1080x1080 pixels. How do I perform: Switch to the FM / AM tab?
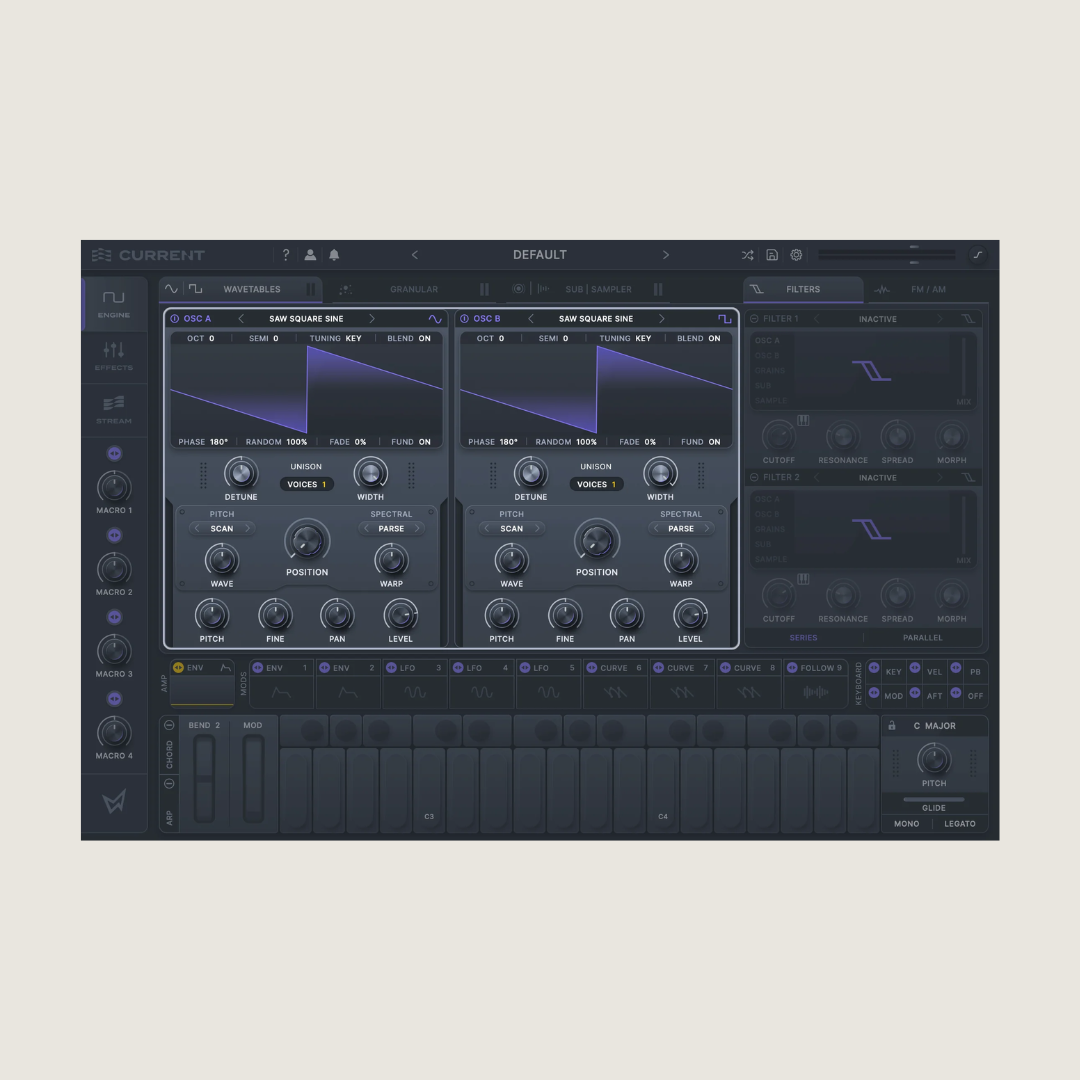(x=928, y=289)
